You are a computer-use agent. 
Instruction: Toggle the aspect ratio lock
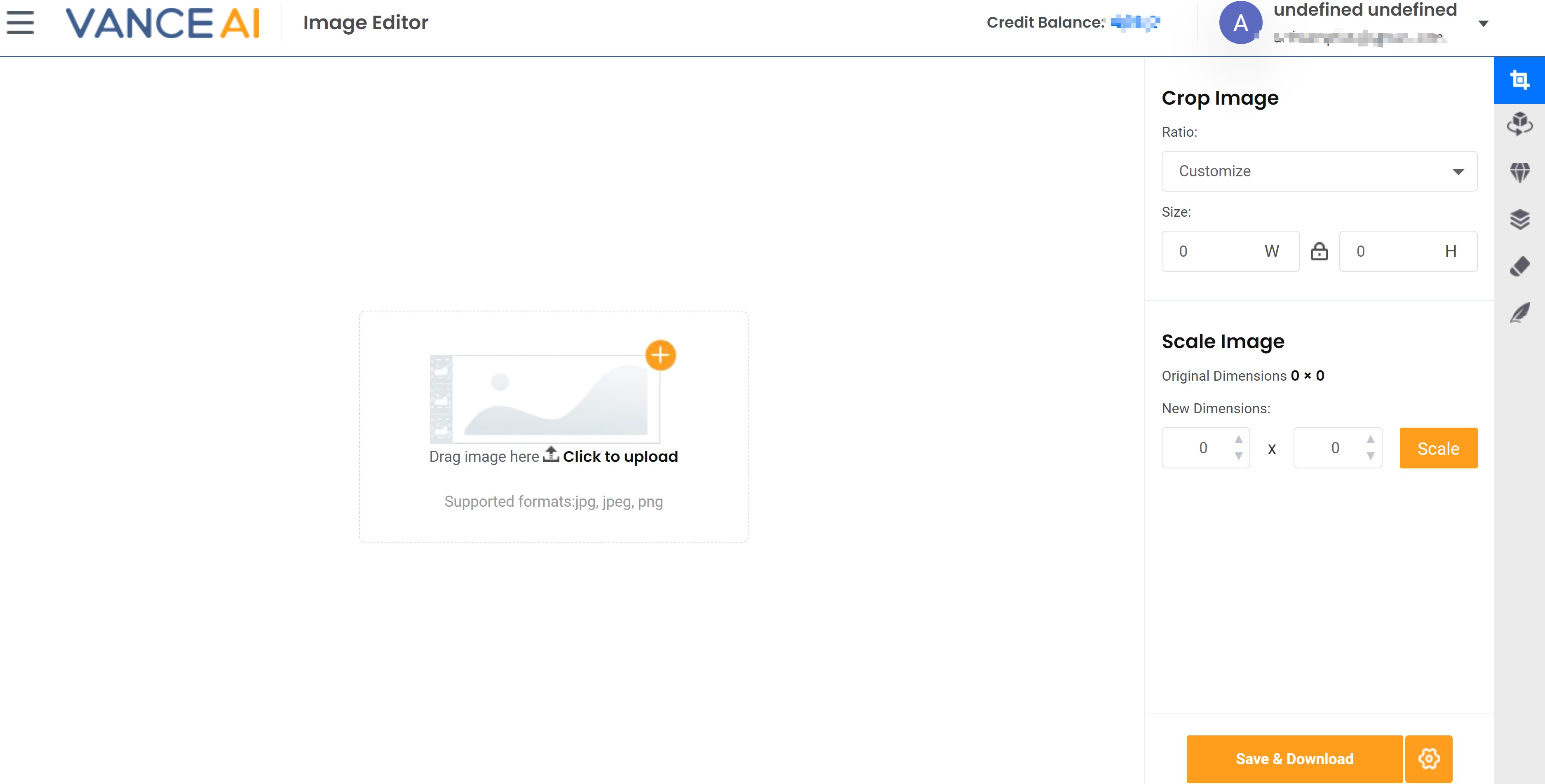tap(1319, 251)
